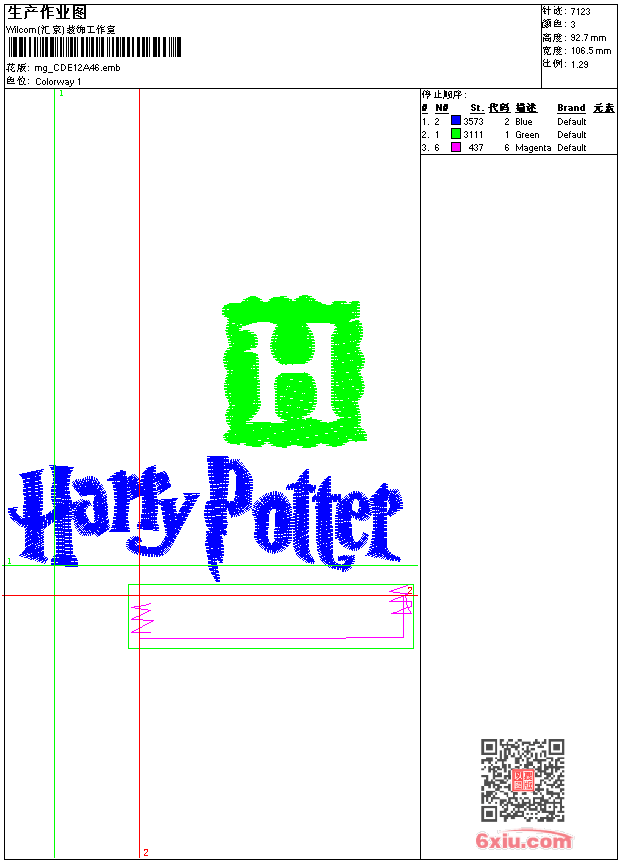
Task: Click Default brand in the Blue row
Action: 572,121
